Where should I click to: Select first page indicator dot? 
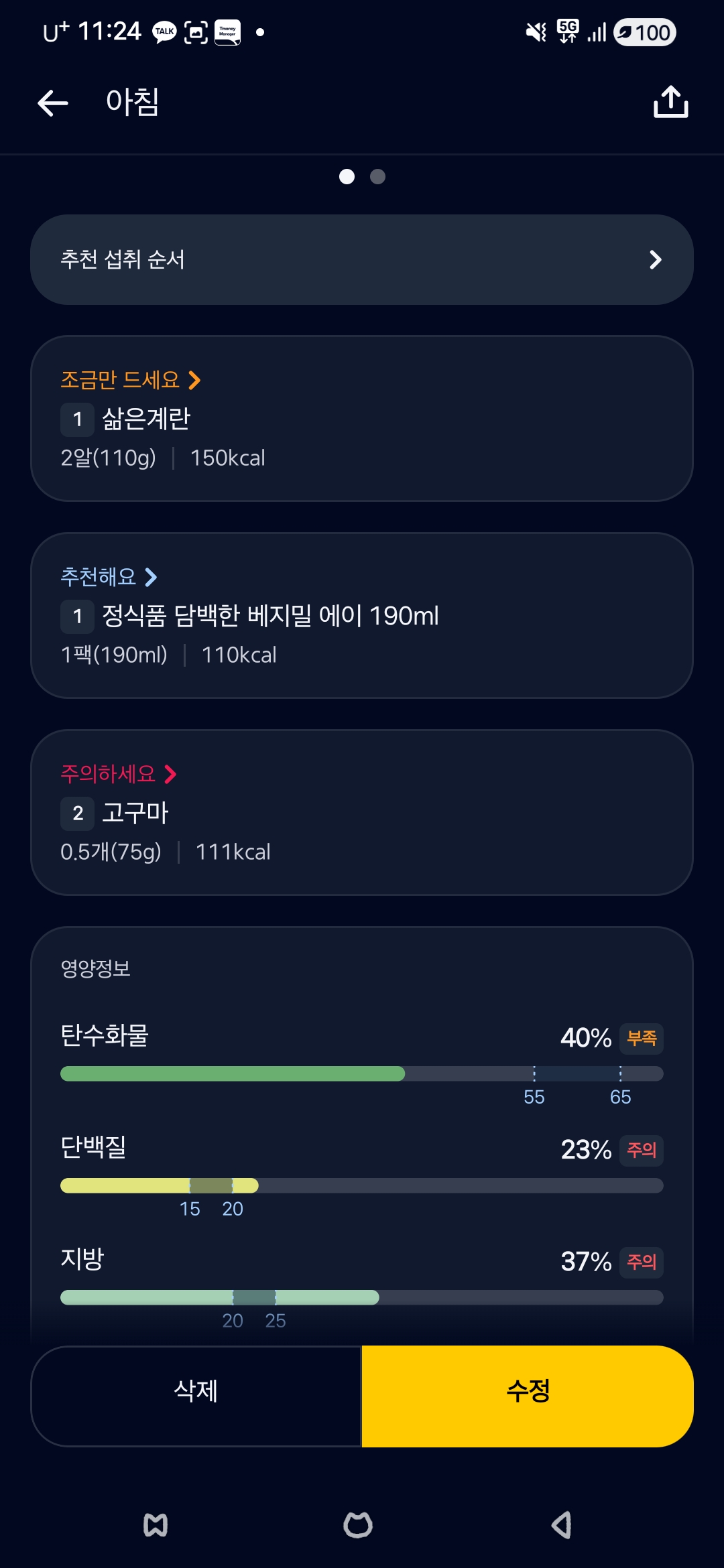point(347,176)
